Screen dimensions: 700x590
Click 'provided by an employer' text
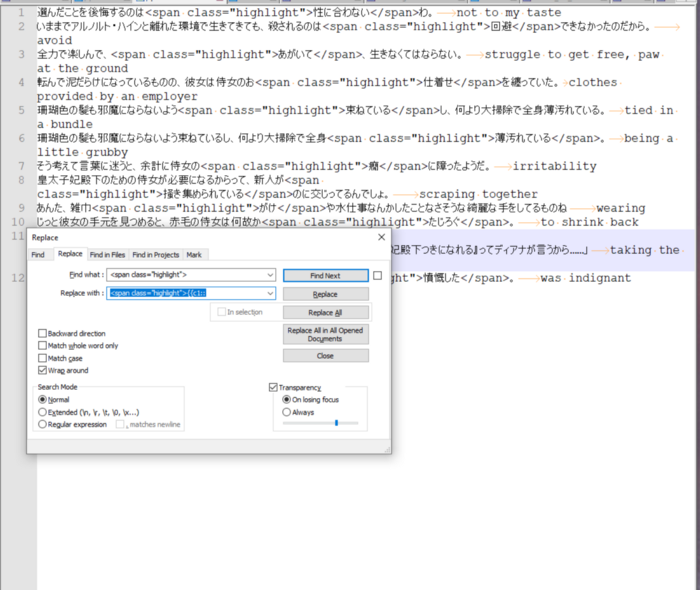[x=117, y=96]
